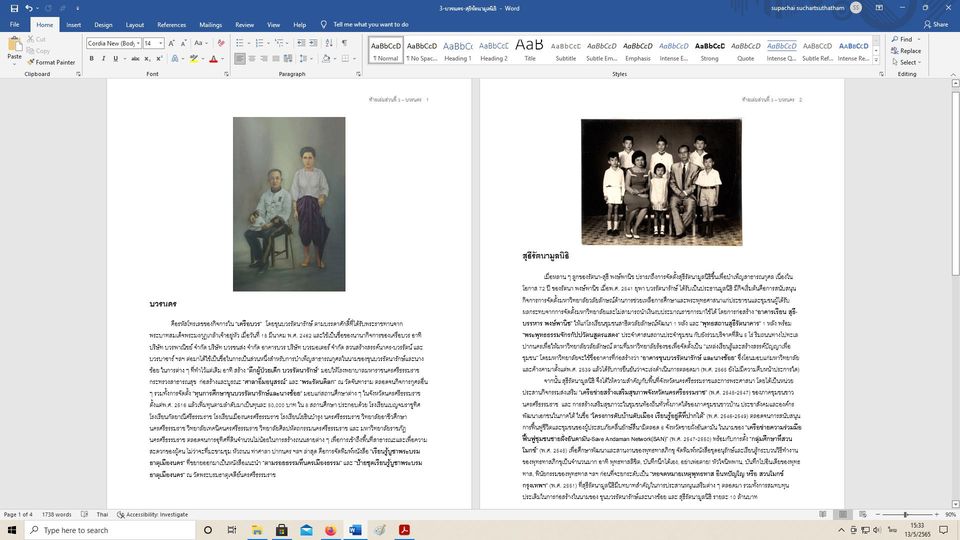The image size is (960, 540).
Task: Switch to the Mailings tab
Action: point(211,25)
